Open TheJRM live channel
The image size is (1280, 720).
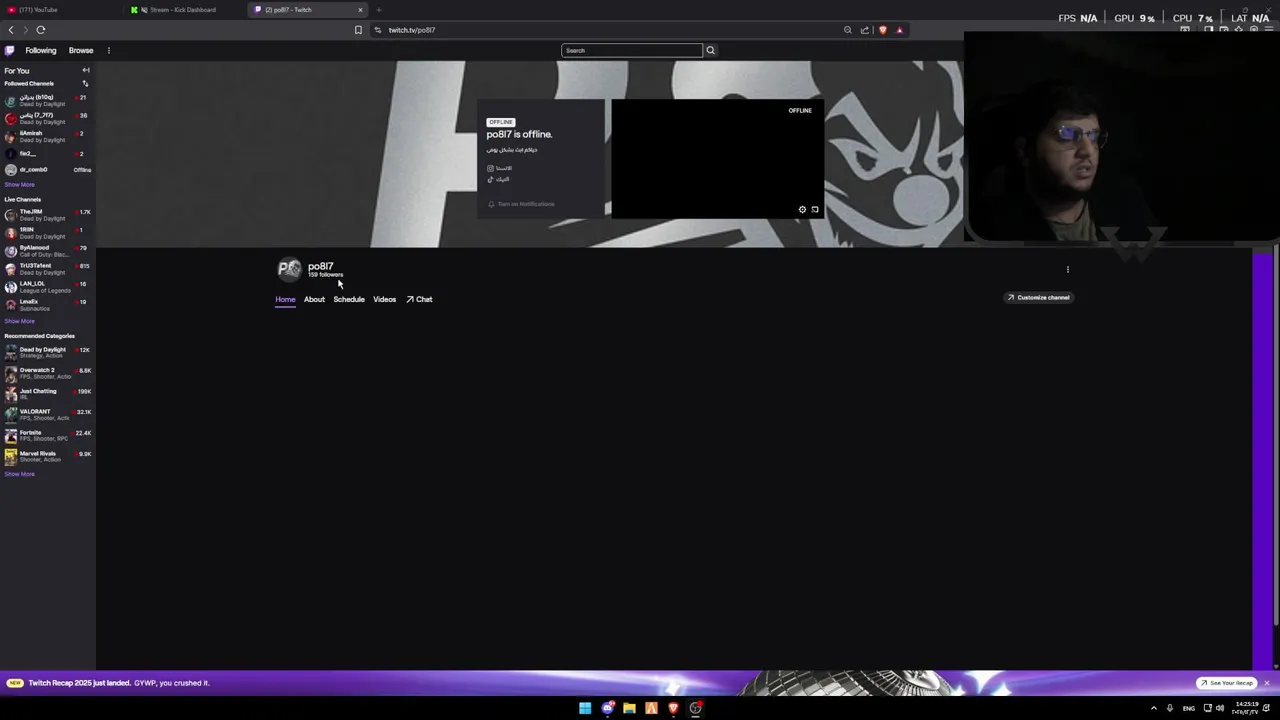(47, 214)
